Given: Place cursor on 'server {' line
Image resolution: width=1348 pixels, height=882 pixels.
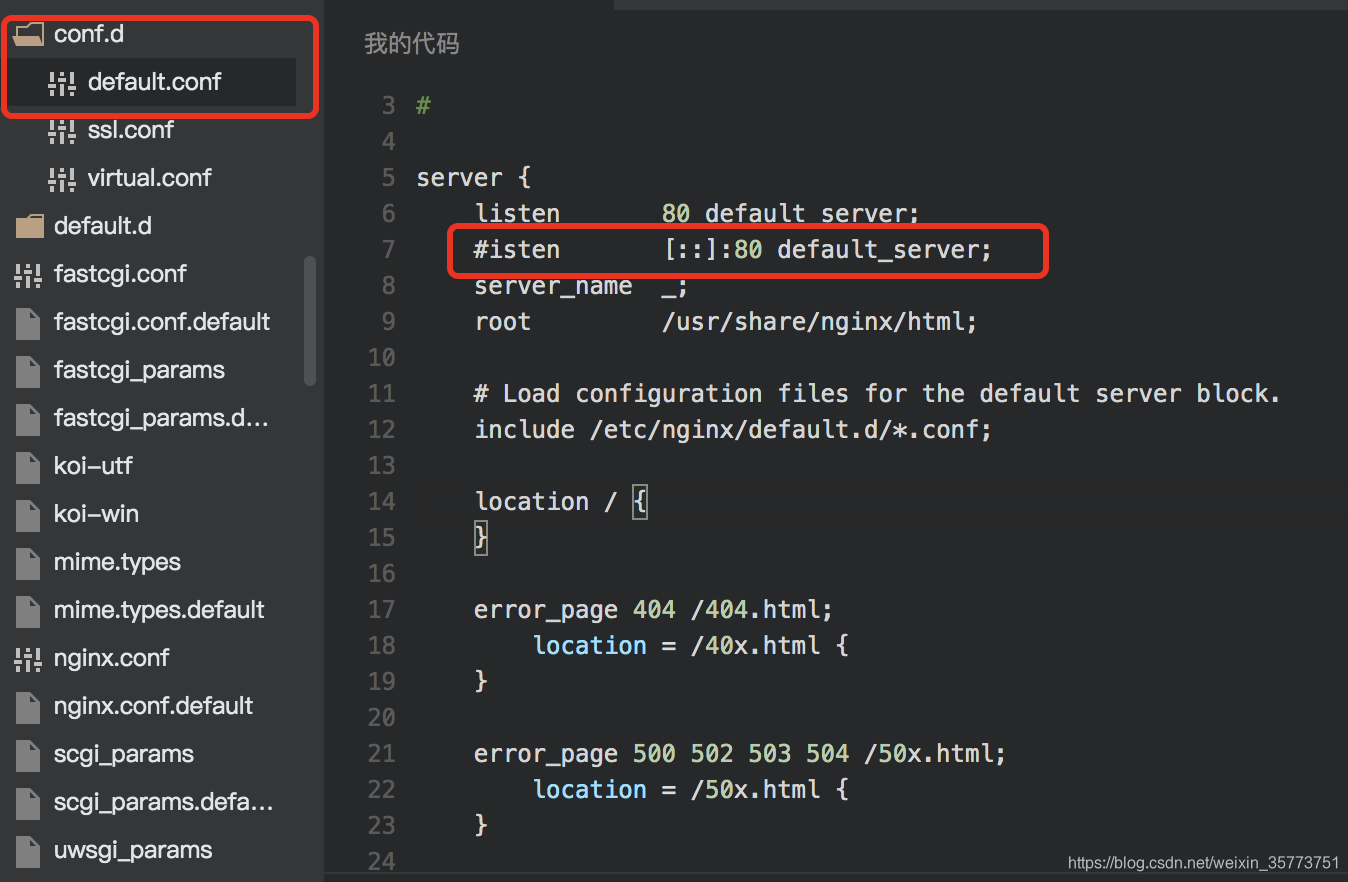Looking at the screenshot, I should click(x=474, y=178).
